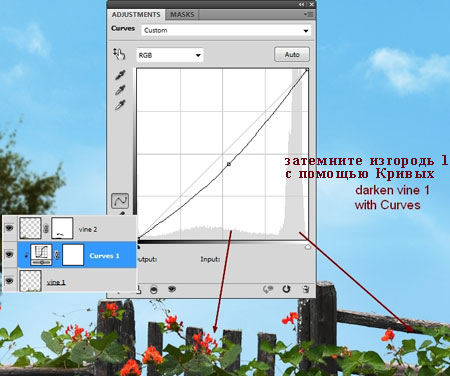Hide the vine 1 layer

click(x=10, y=281)
